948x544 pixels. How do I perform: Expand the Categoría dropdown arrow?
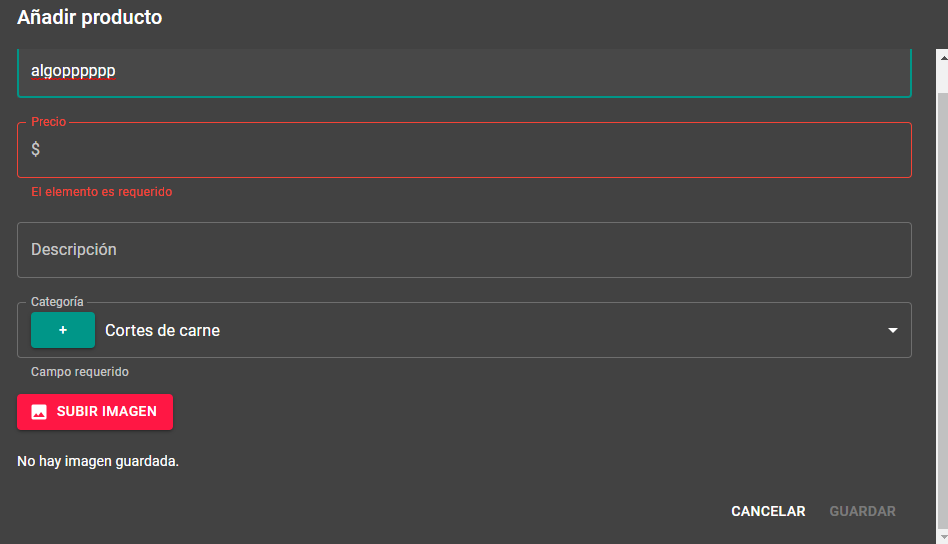[892, 330]
